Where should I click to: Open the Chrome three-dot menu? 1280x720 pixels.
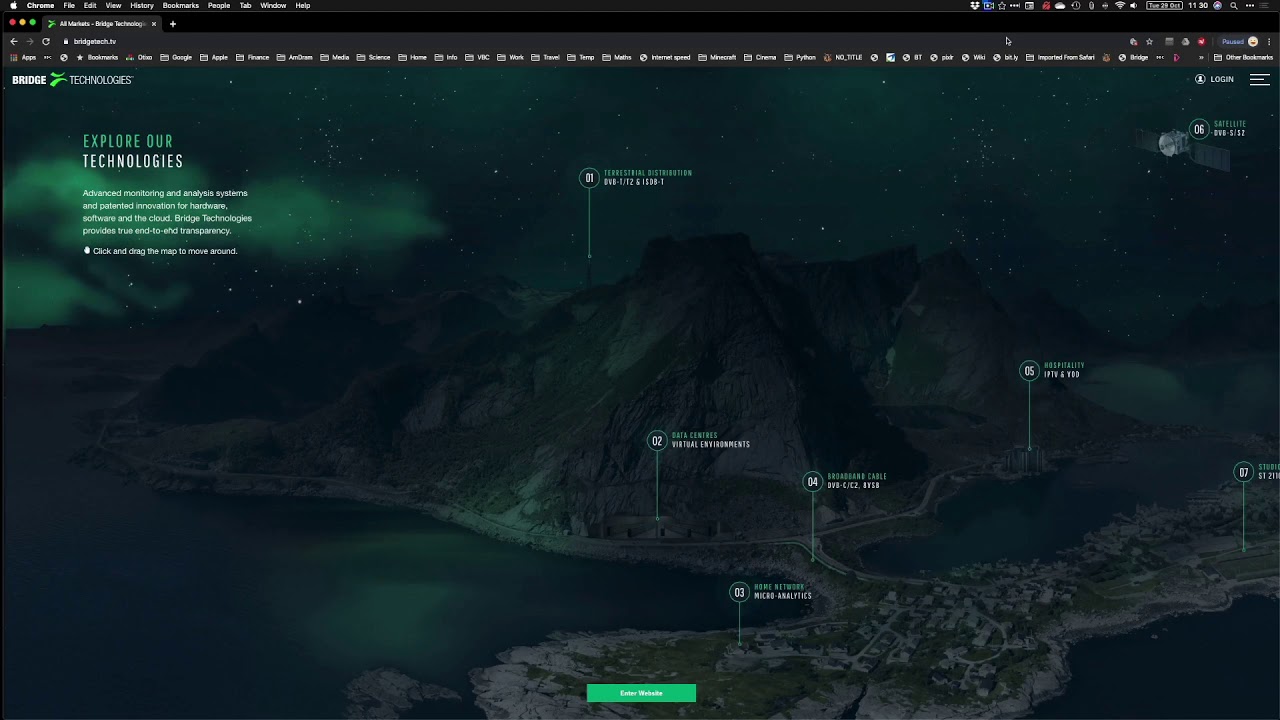[1269, 41]
